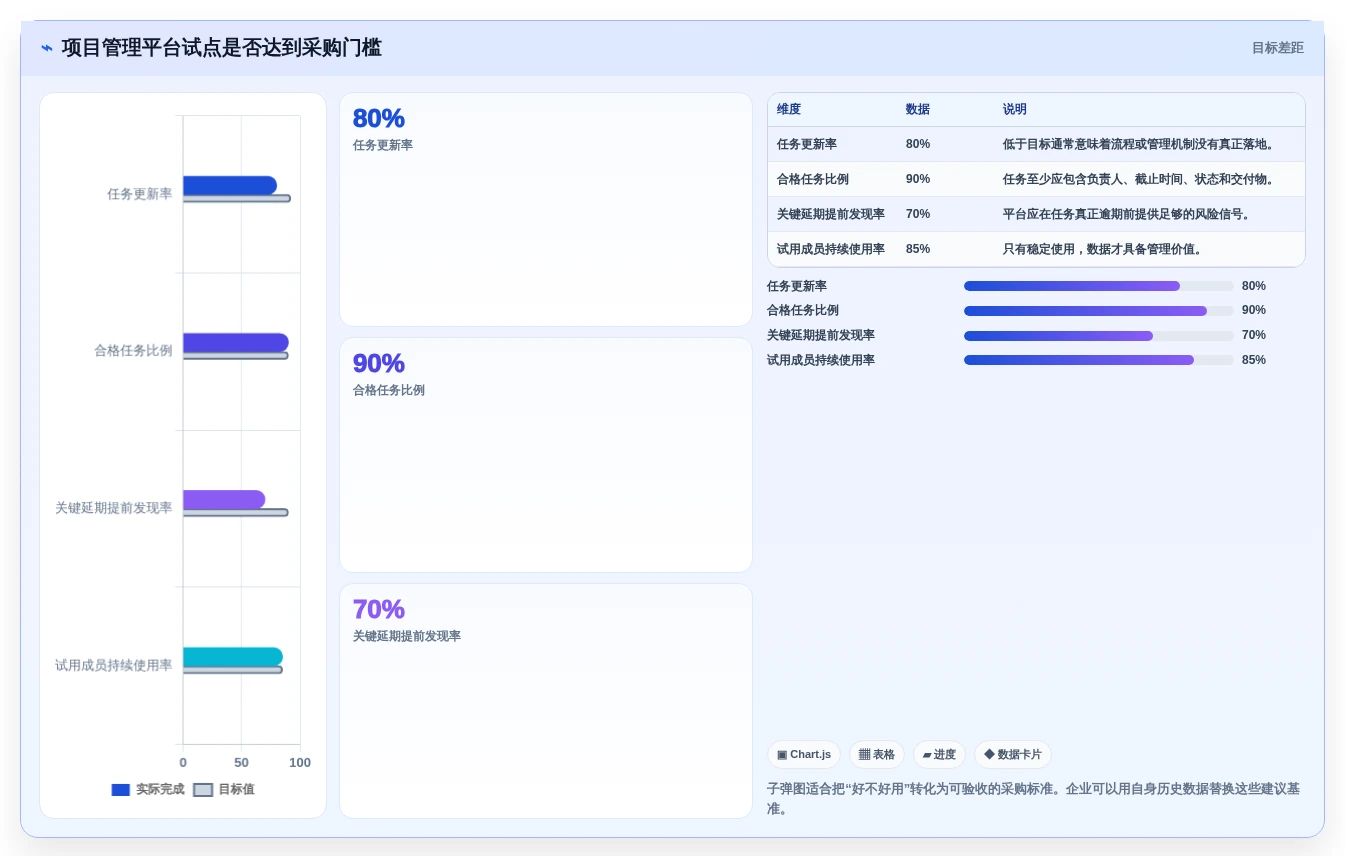
Task: Click the Chart.js tag chip
Action: pyautogui.click(x=804, y=754)
